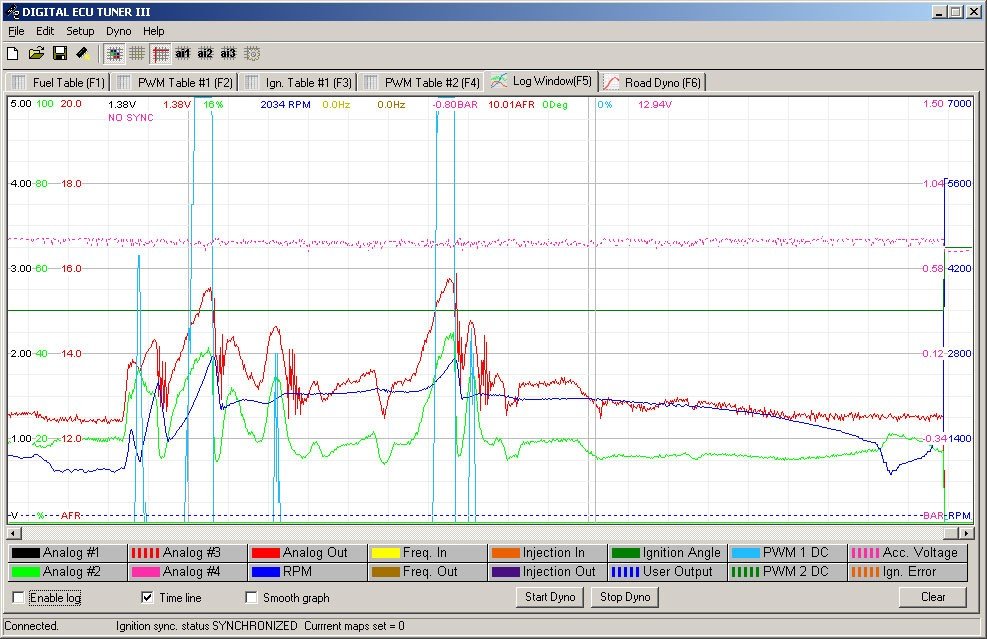Screen dimensions: 987x639
Task: Click the ai1 toolbar icon
Action: click(x=183, y=53)
